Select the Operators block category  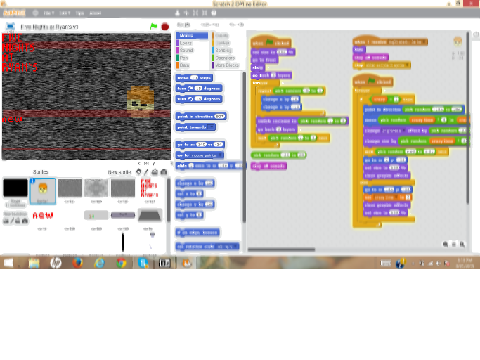click(225, 58)
